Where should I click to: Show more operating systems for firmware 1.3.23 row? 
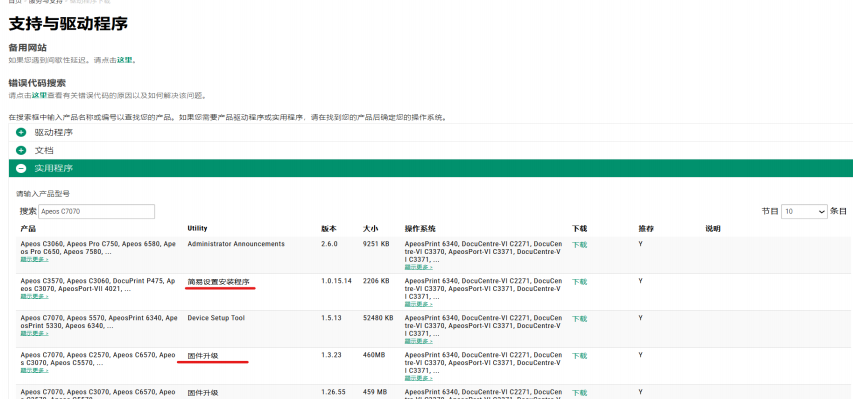click(x=418, y=378)
